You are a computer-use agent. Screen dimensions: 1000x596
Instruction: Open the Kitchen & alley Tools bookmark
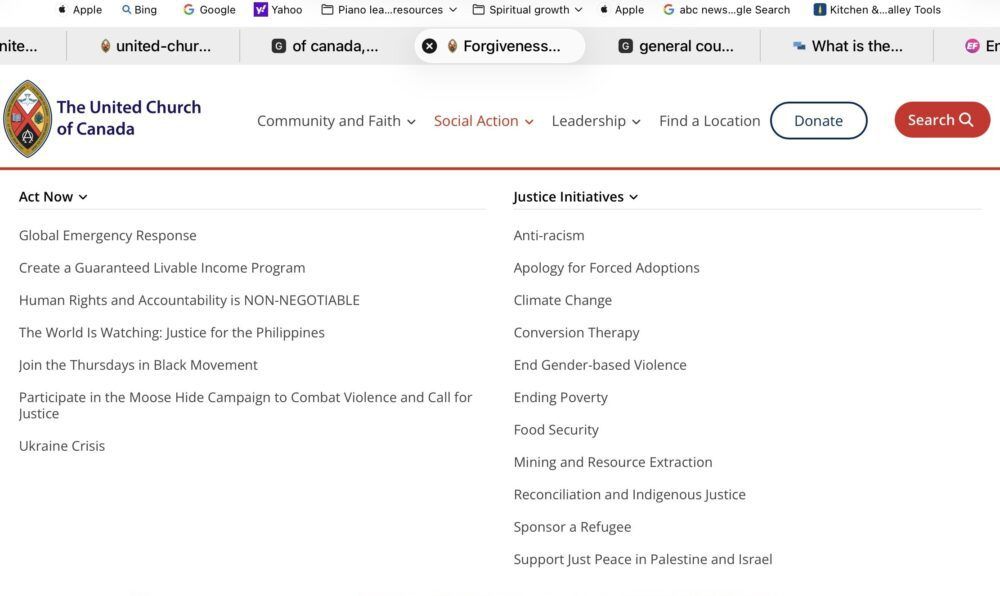pyautogui.click(x=878, y=10)
